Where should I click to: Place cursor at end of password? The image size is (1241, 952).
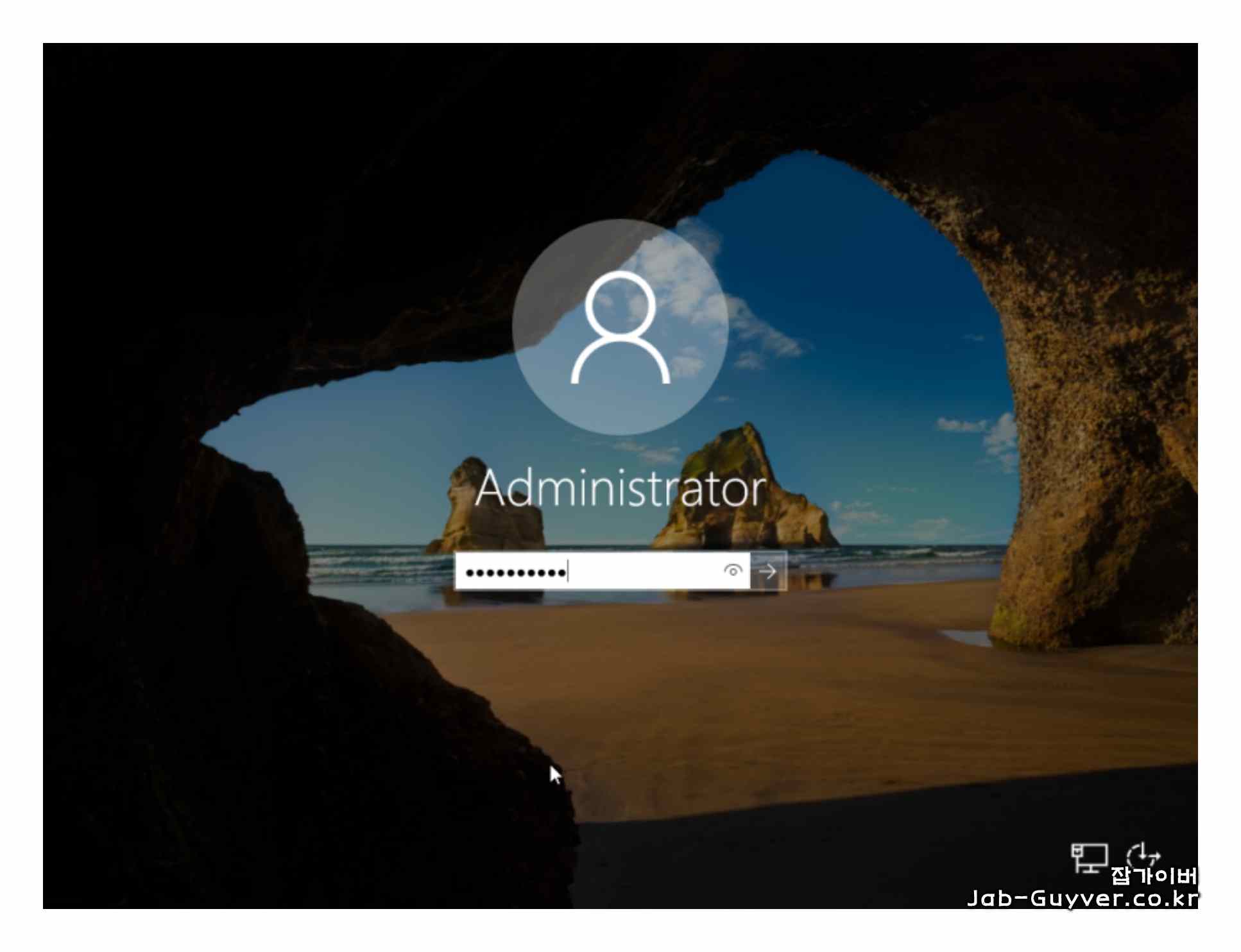tap(569, 571)
